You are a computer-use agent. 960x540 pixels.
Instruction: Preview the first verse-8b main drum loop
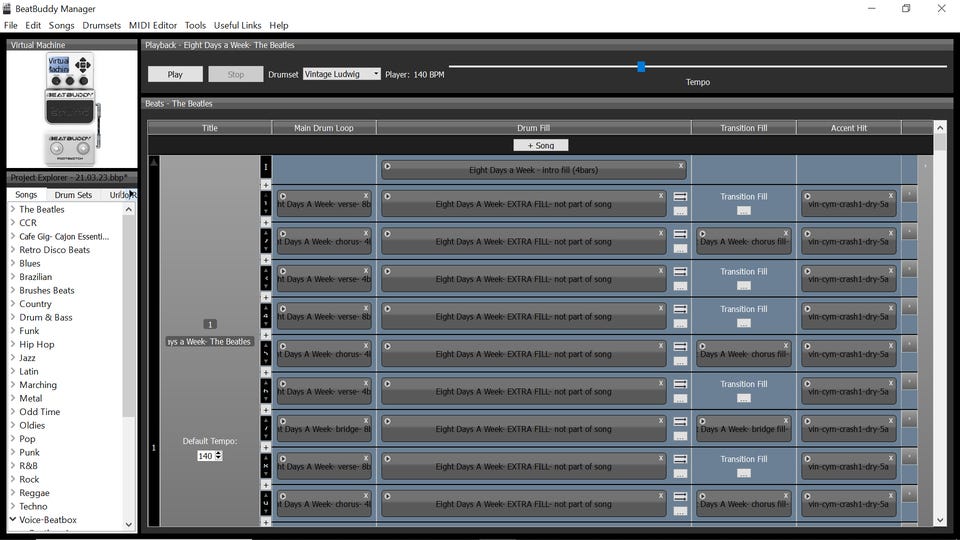[283, 197]
